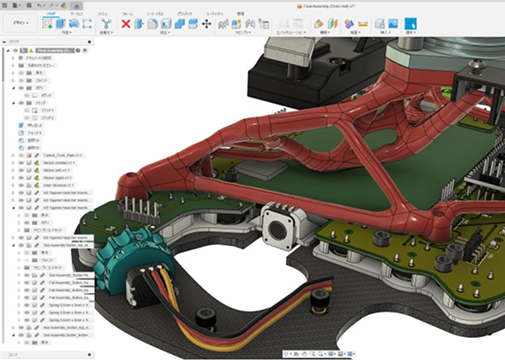
Task: Open the Construct panel label
Action: click(324, 32)
